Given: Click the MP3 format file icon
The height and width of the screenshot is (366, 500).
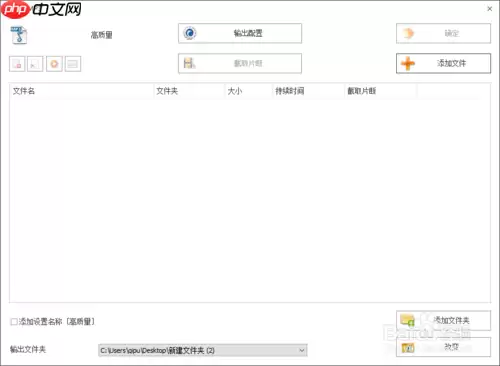Looking at the screenshot, I should [19, 35].
